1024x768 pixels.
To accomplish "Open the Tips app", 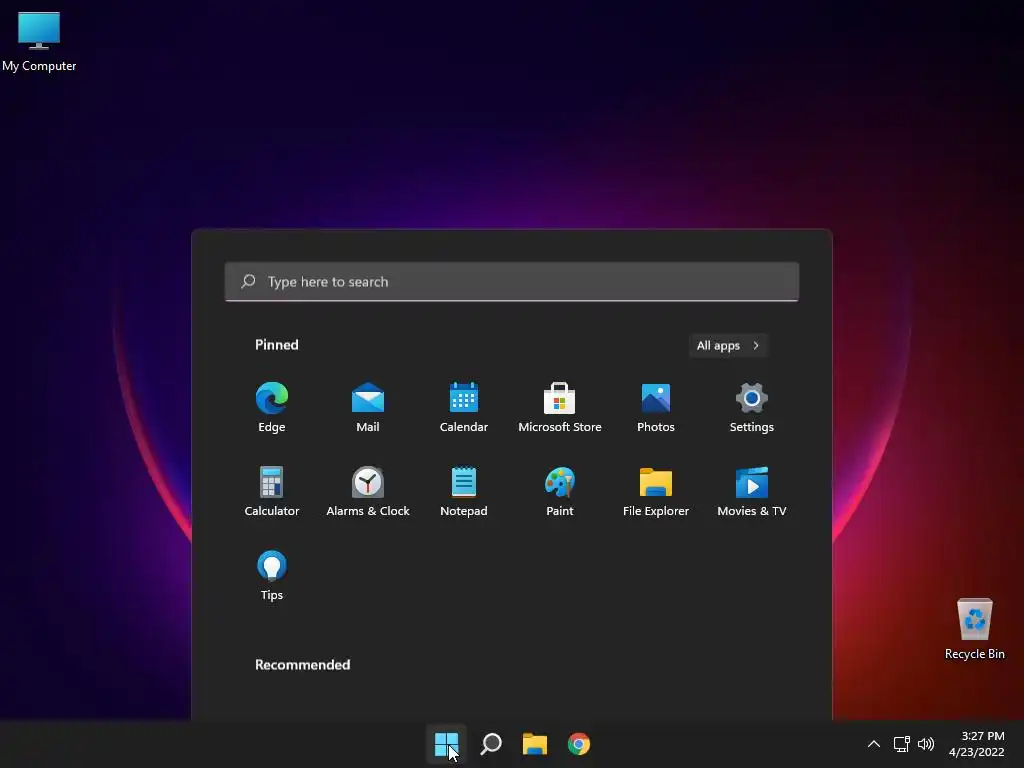I will (272, 575).
